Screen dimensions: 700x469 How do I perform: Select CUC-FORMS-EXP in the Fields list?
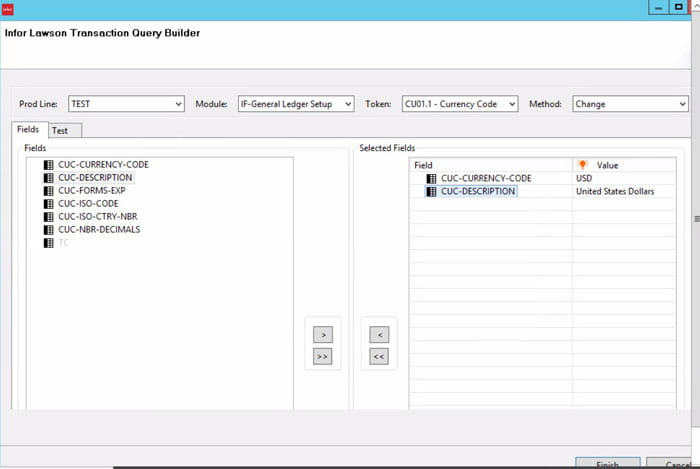tap(92, 191)
